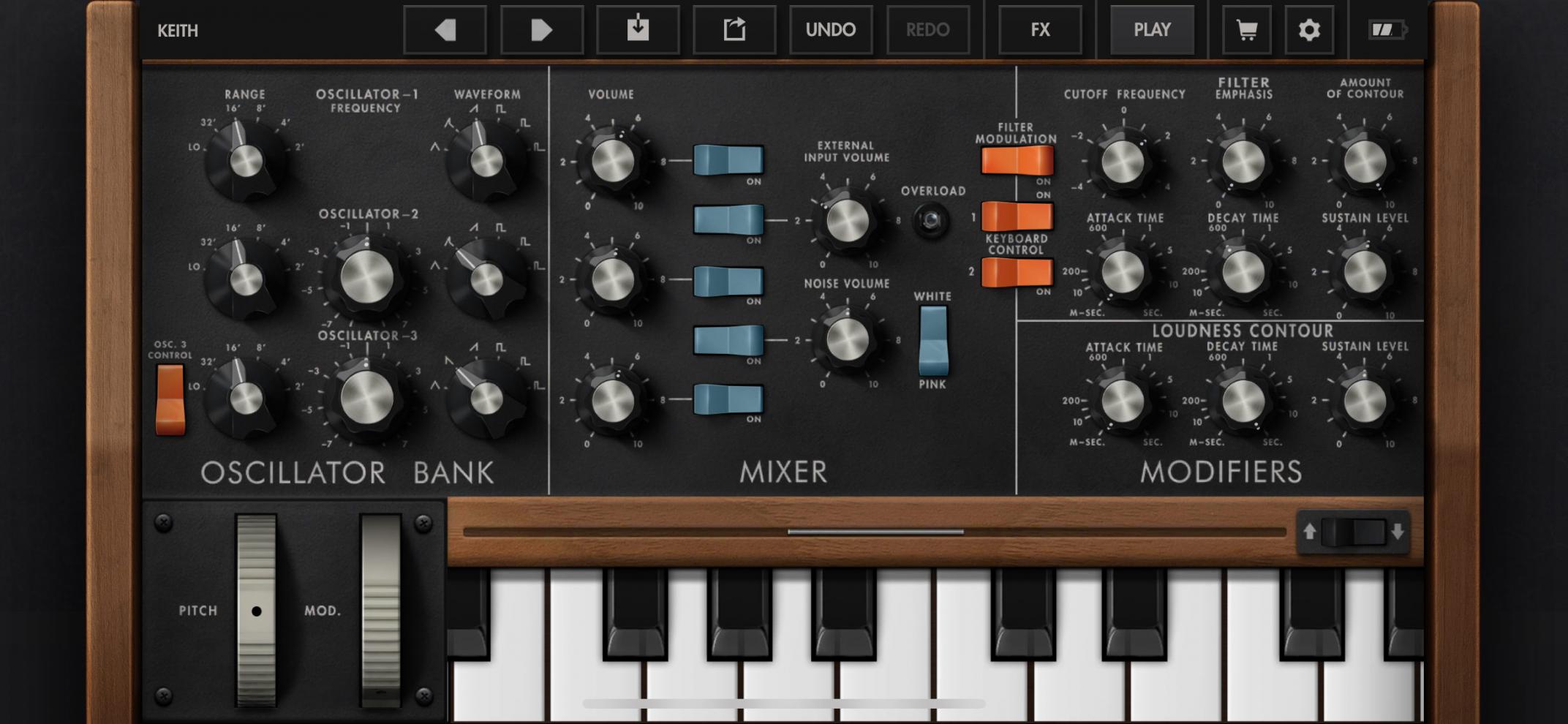
Task: Open the save preset icon
Action: click(638, 30)
